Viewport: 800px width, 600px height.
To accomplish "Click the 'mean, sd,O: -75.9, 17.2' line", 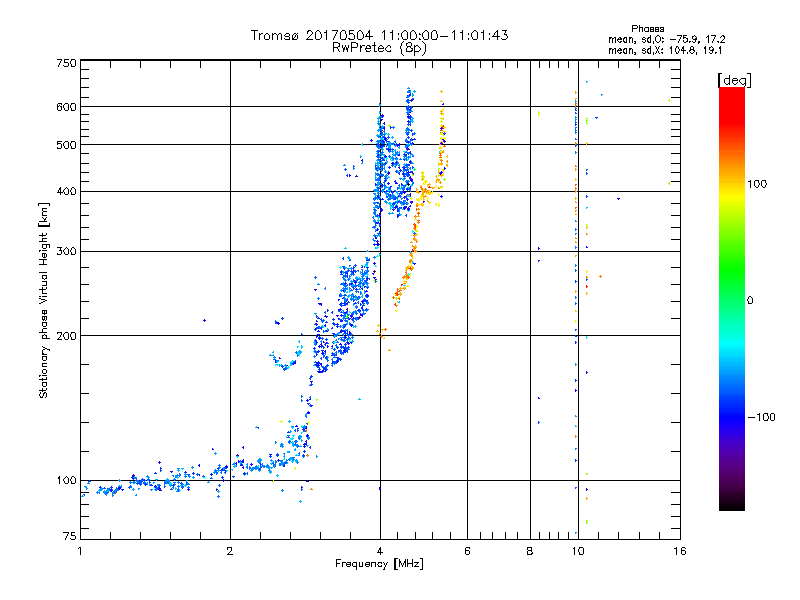I will tap(666, 39).
